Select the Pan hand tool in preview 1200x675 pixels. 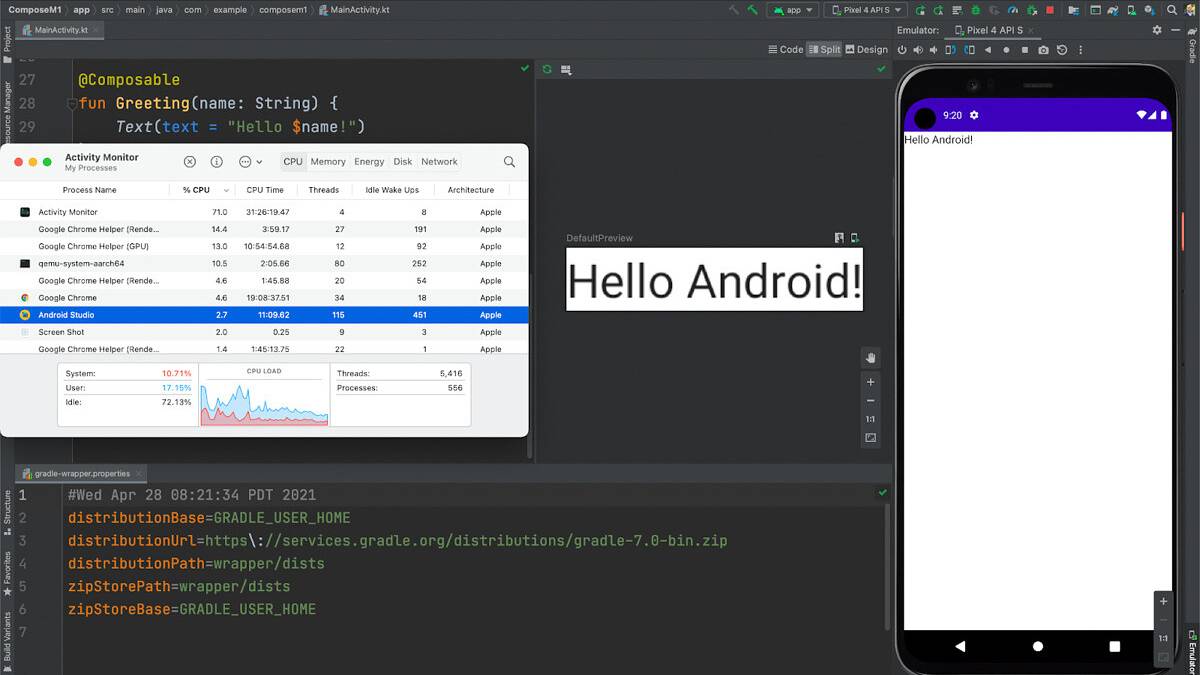pyautogui.click(x=870, y=358)
